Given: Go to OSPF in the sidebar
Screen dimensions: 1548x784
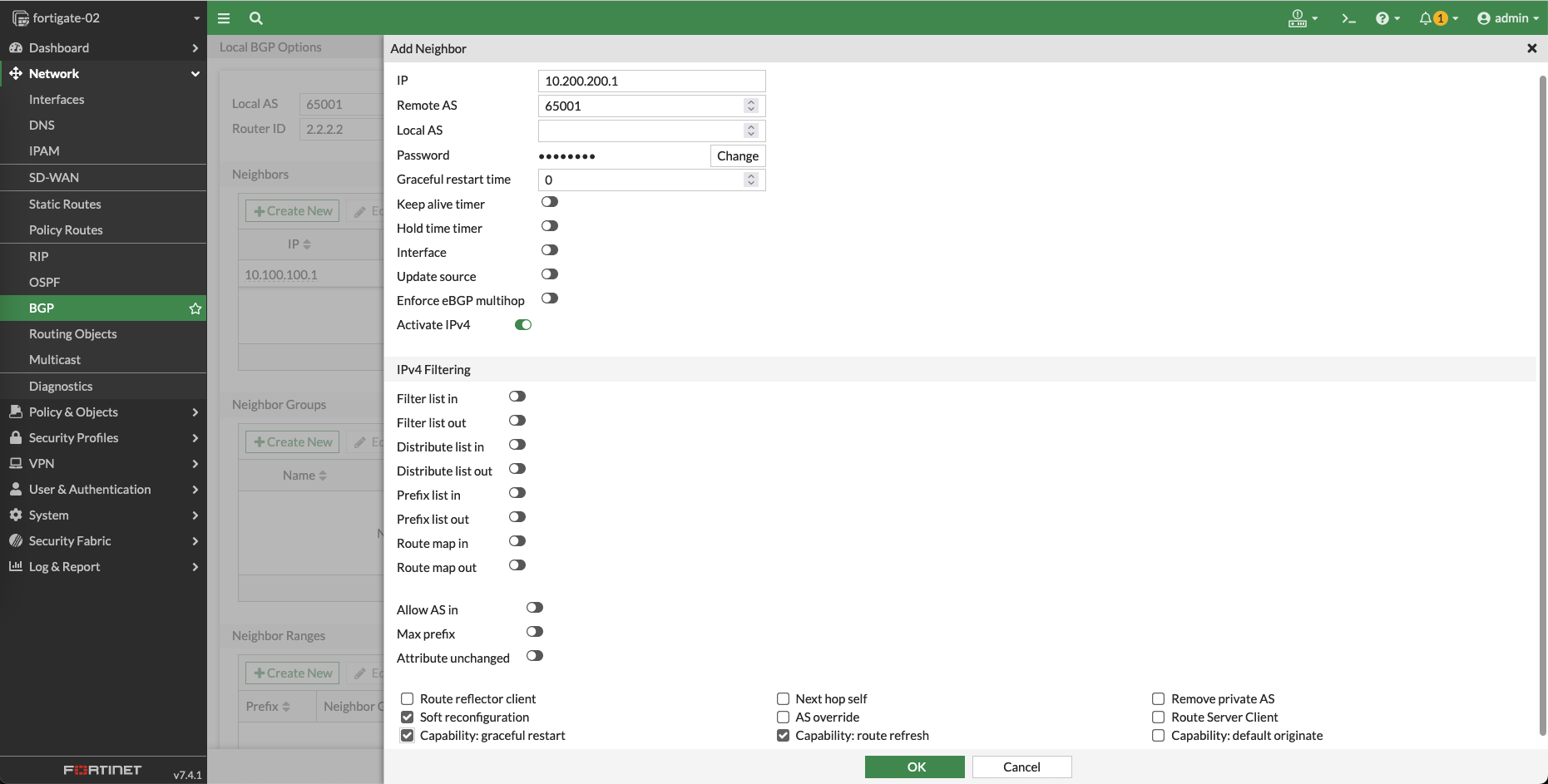Looking at the screenshot, I should [x=44, y=283].
